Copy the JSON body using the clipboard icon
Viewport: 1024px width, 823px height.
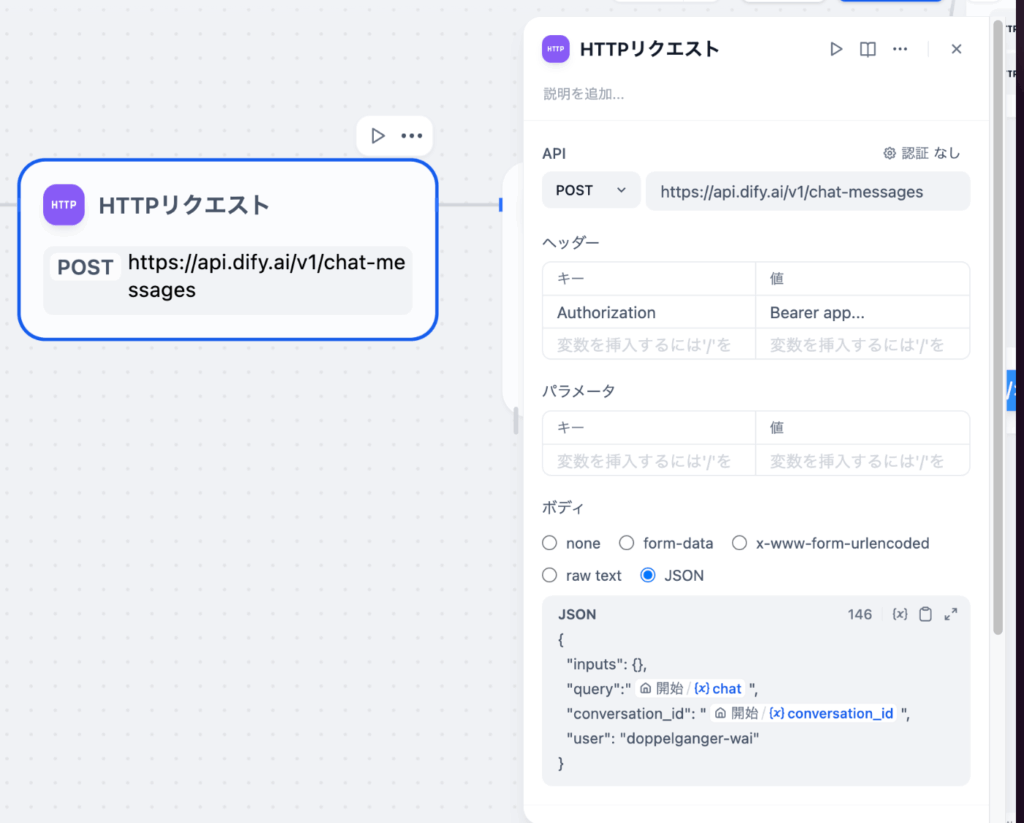925,614
